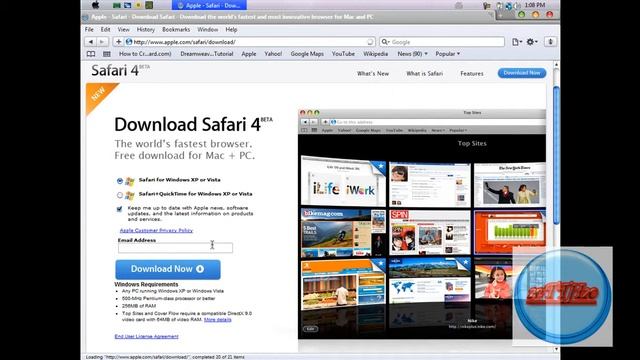Open the Window menu
This screenshot has width=640, height=360.
pos(207,29)
